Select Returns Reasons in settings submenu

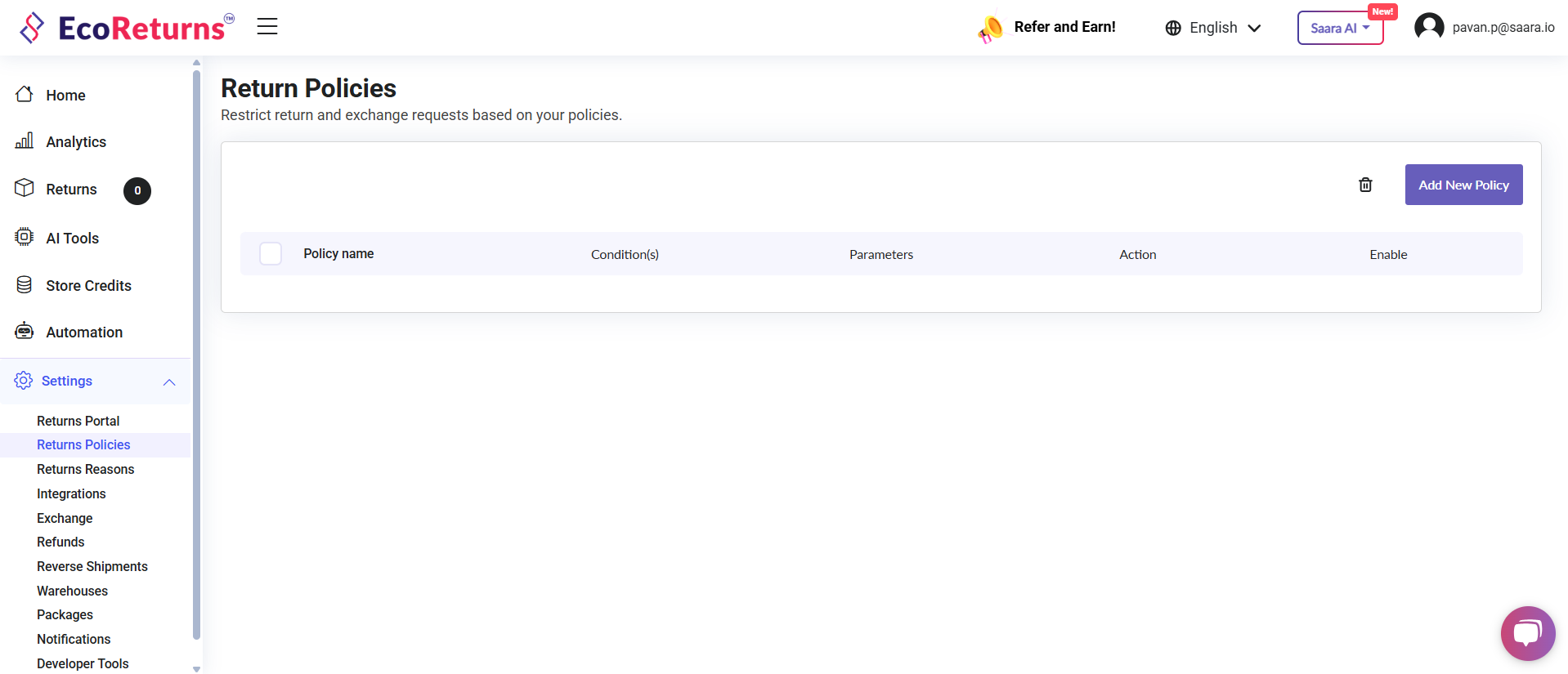(x=85, y=469)
